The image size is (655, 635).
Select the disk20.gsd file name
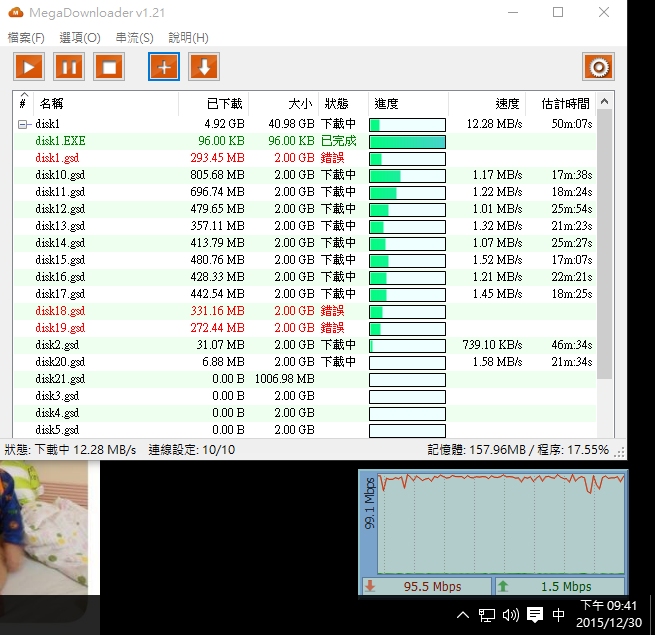point(60,362)
